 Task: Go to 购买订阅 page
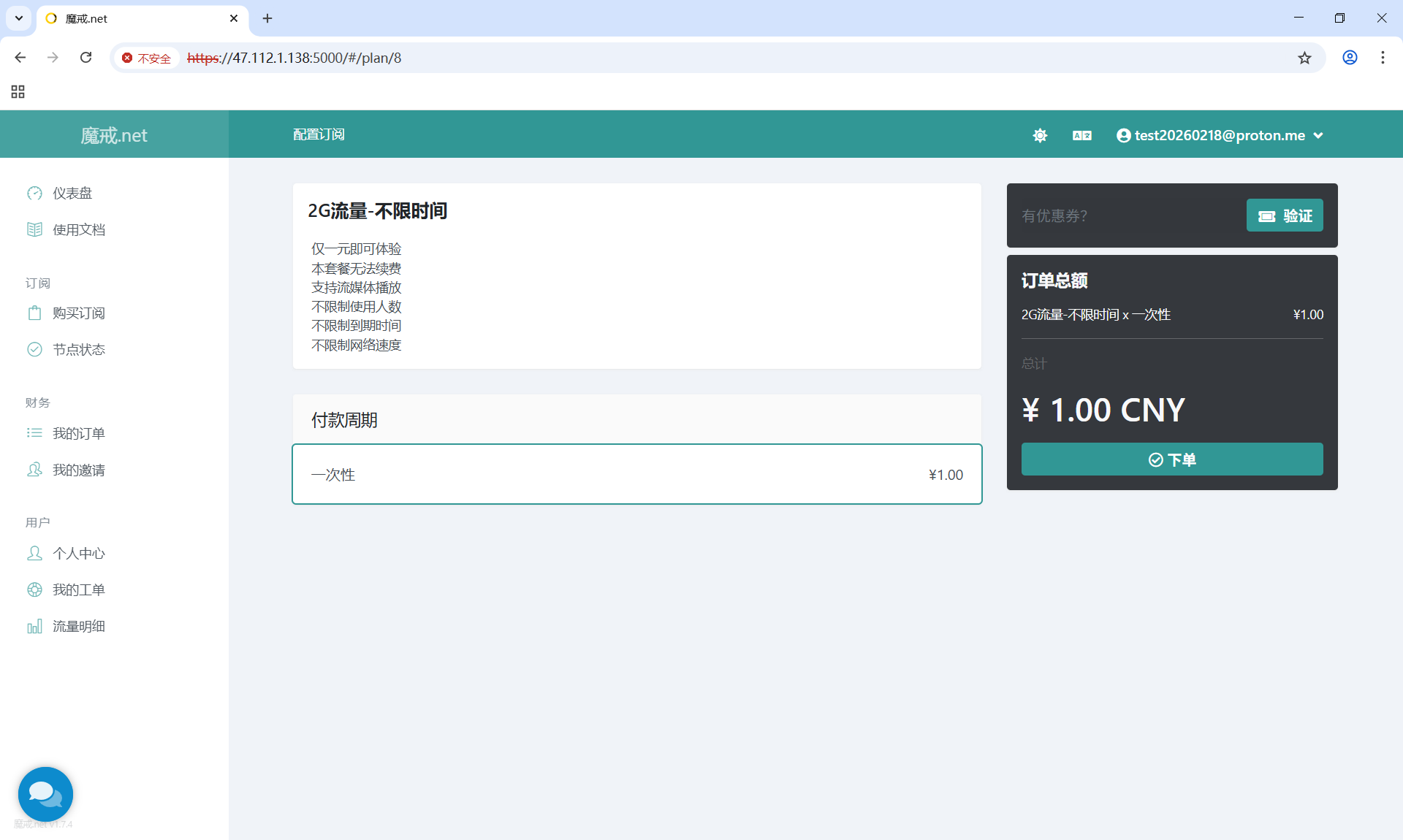coord(78,313)
